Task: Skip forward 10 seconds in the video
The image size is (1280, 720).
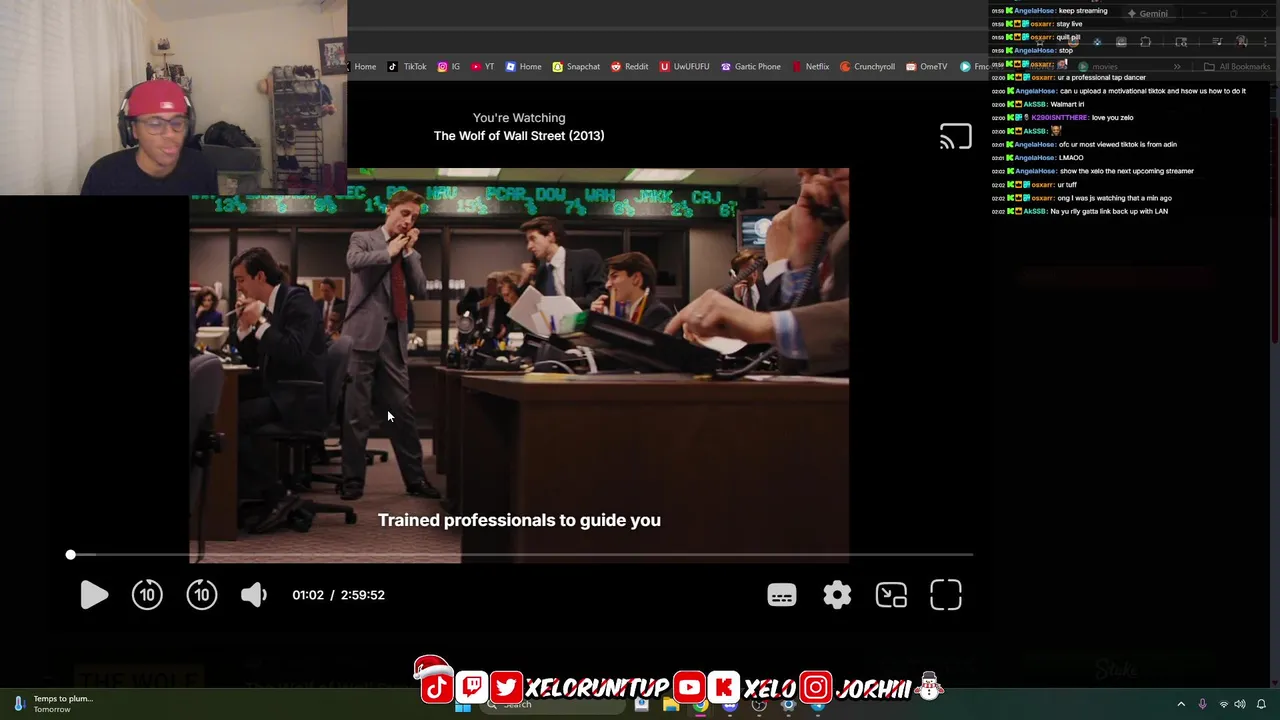Action: pos(201,595)
